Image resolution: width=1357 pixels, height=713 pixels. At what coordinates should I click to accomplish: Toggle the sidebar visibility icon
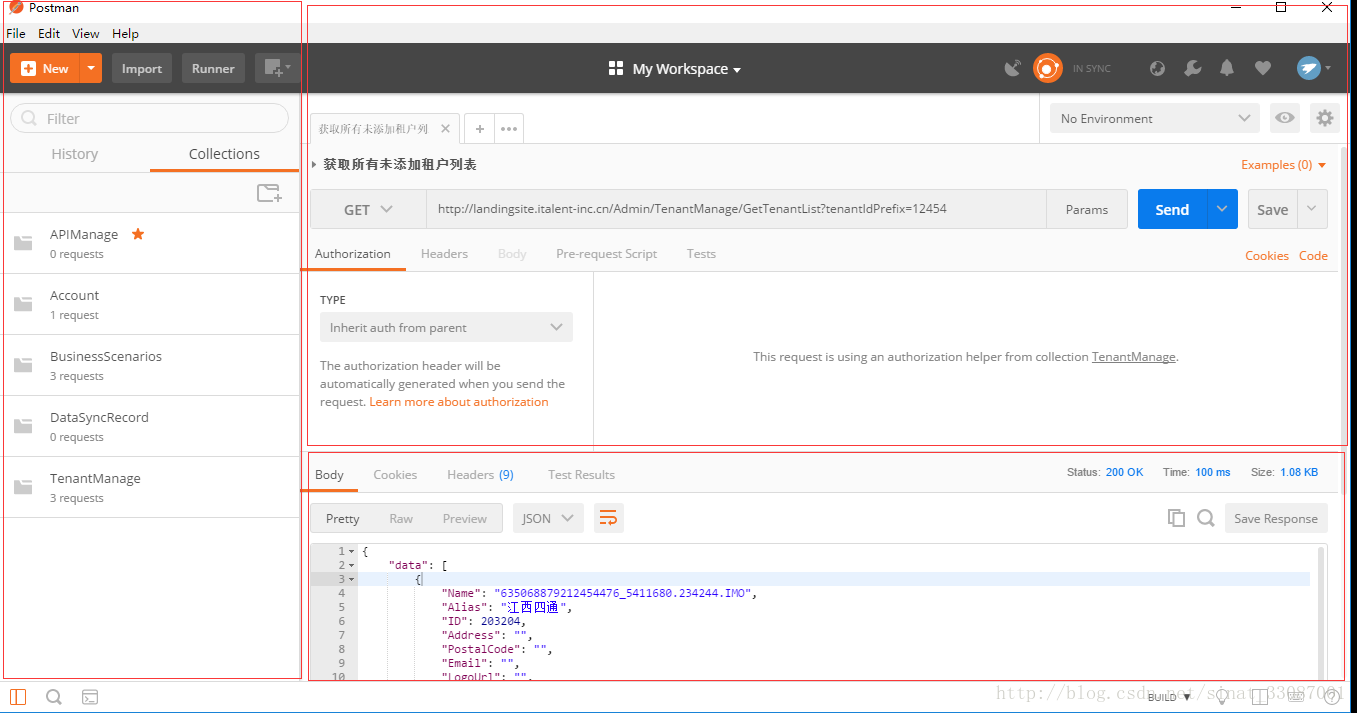[x=18, y=697]
